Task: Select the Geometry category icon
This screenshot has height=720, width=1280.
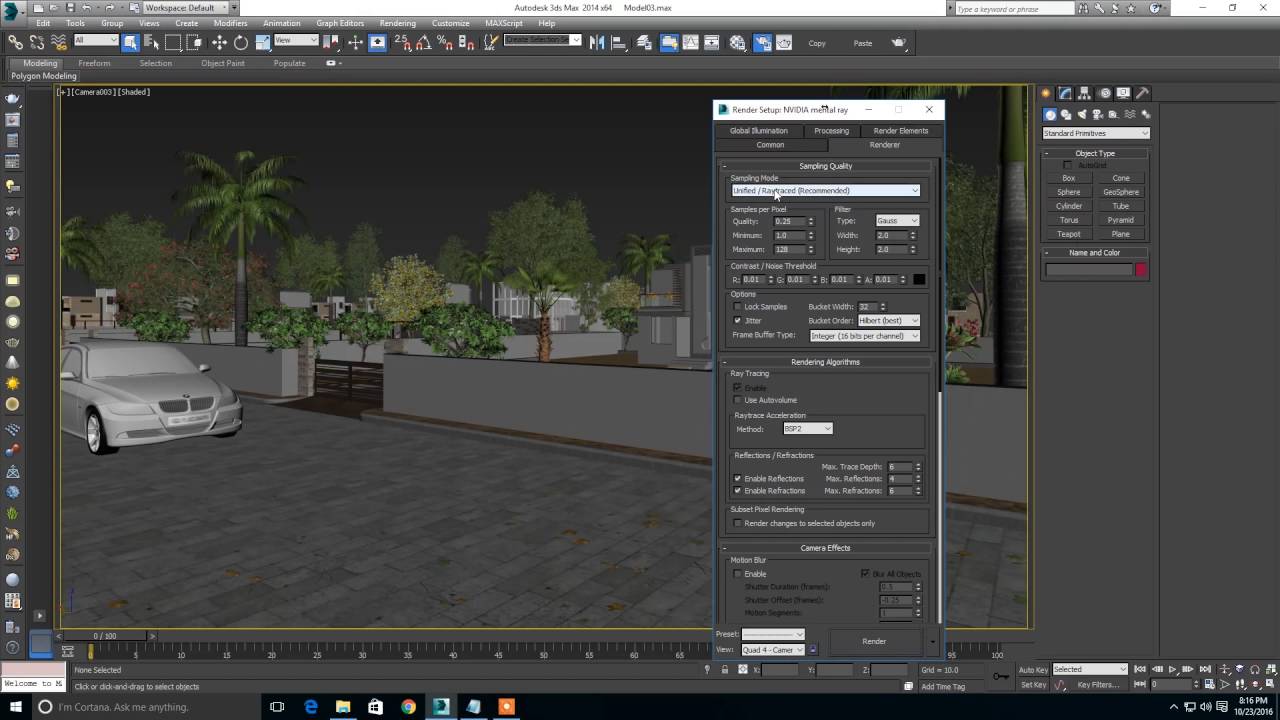Action: (x=1050, y=115)
